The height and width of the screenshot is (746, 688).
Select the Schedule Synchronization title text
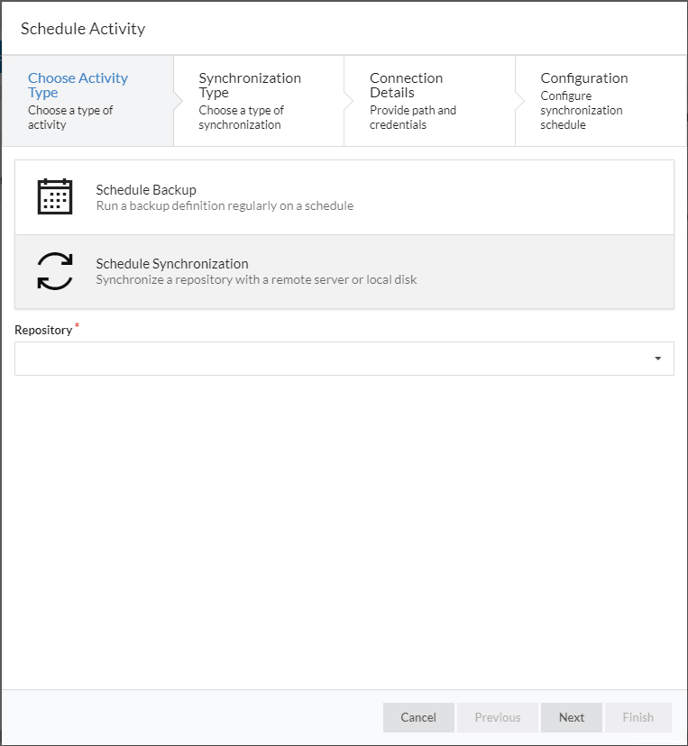(172, 264)
